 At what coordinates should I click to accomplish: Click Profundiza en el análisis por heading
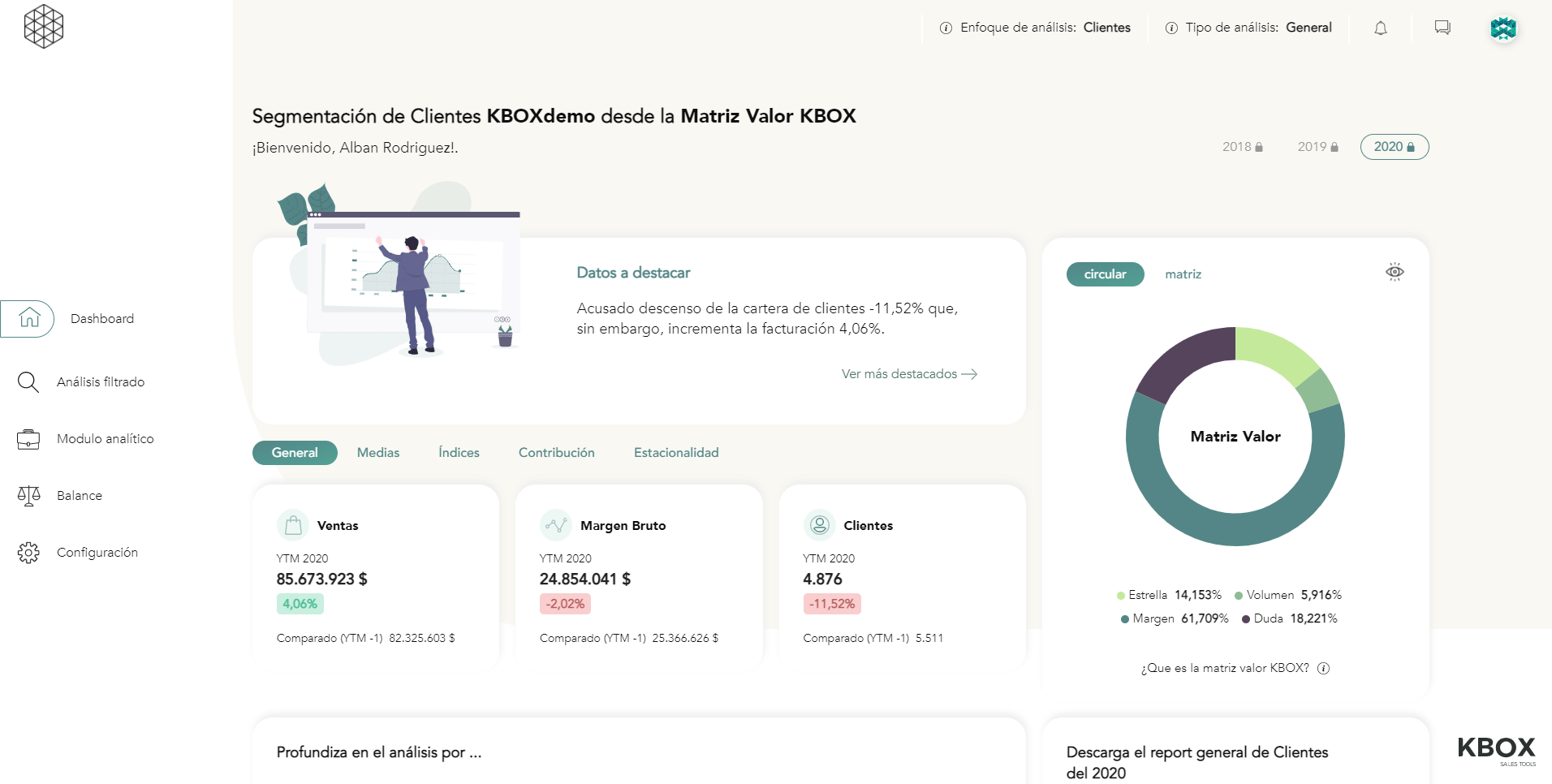379,752
